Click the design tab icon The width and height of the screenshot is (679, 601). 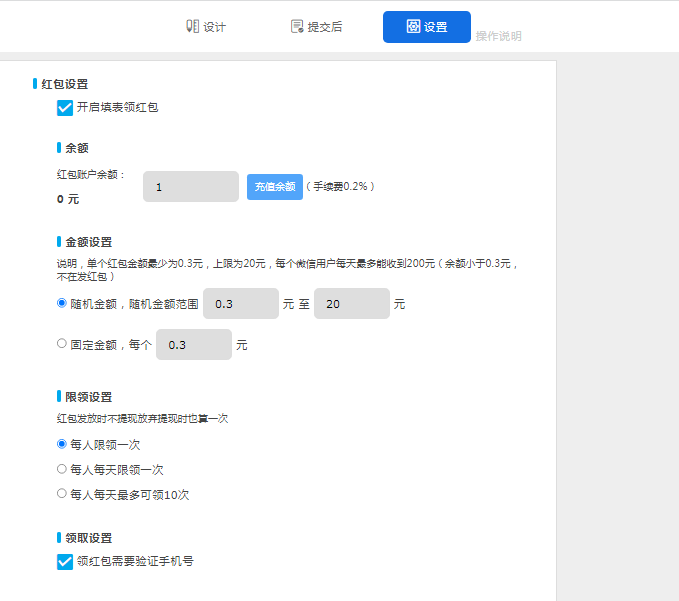click(x=193, y=27)
